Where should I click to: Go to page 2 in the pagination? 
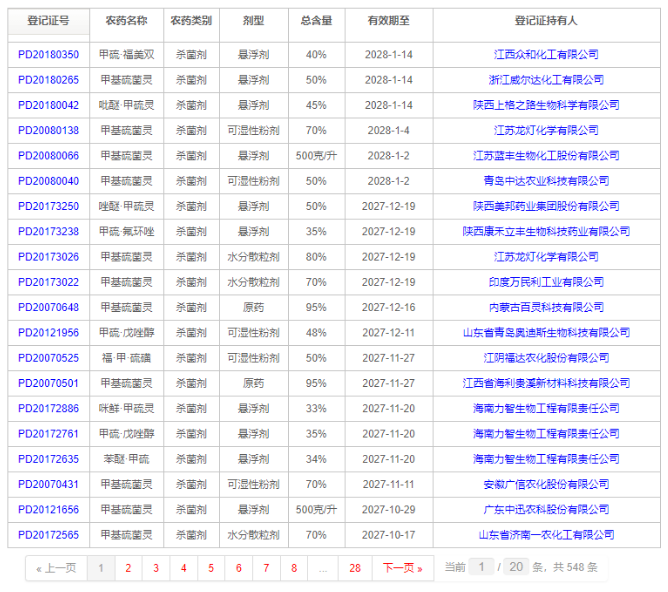click(x=128, y=568)
